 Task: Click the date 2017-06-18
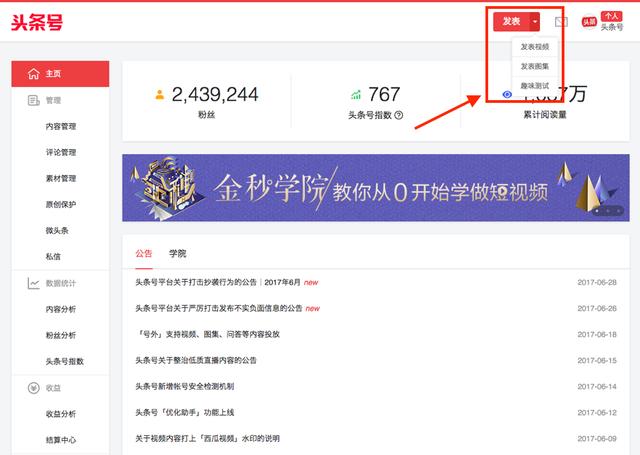pyautogui.click(x=597, y=335)
